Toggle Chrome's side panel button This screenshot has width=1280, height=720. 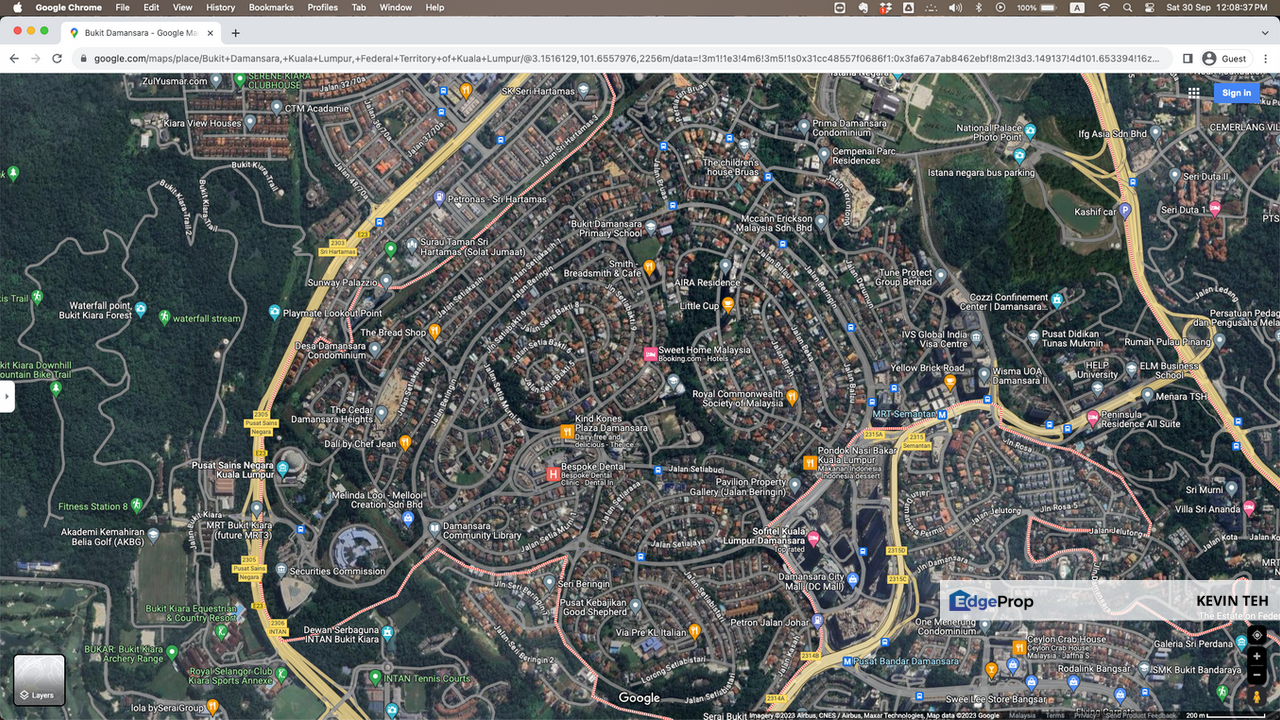coord(1188,59)
